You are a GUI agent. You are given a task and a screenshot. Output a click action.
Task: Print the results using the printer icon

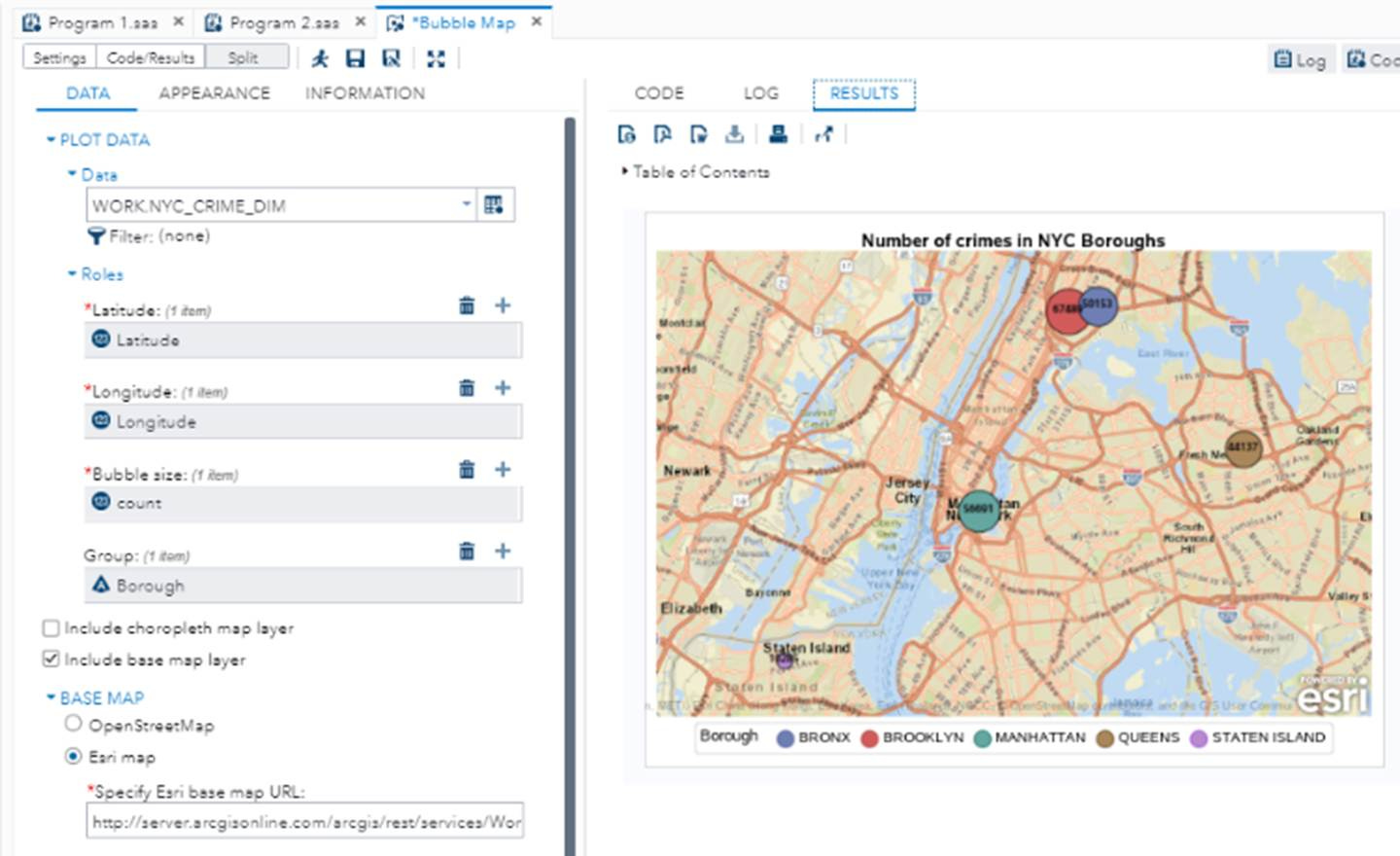778,134
